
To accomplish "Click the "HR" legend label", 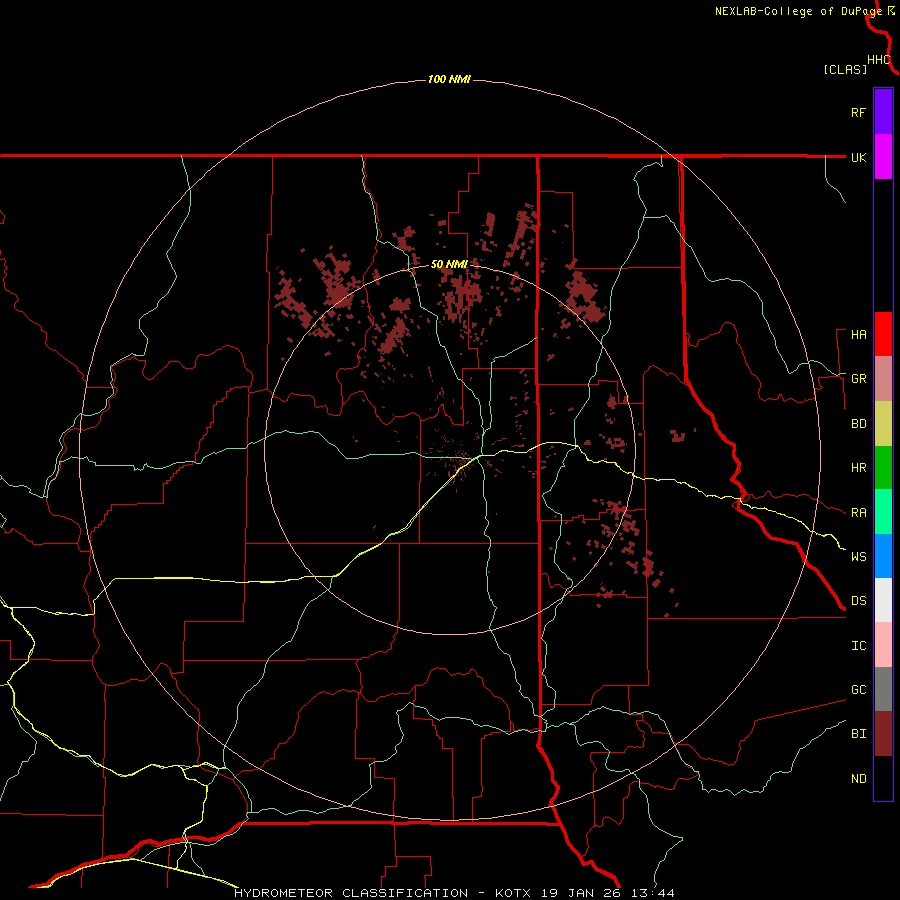I will pyautogui.click(x=858, y=468).
